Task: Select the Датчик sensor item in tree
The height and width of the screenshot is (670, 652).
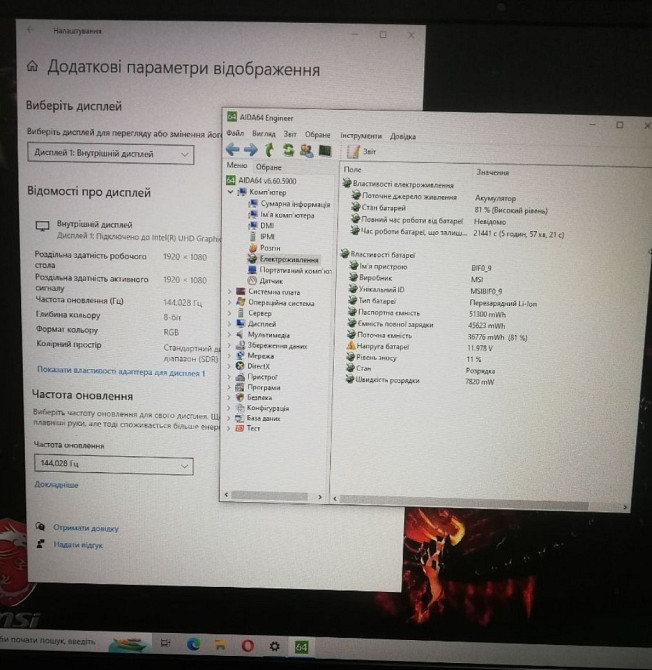Action: tap(270, 281)
